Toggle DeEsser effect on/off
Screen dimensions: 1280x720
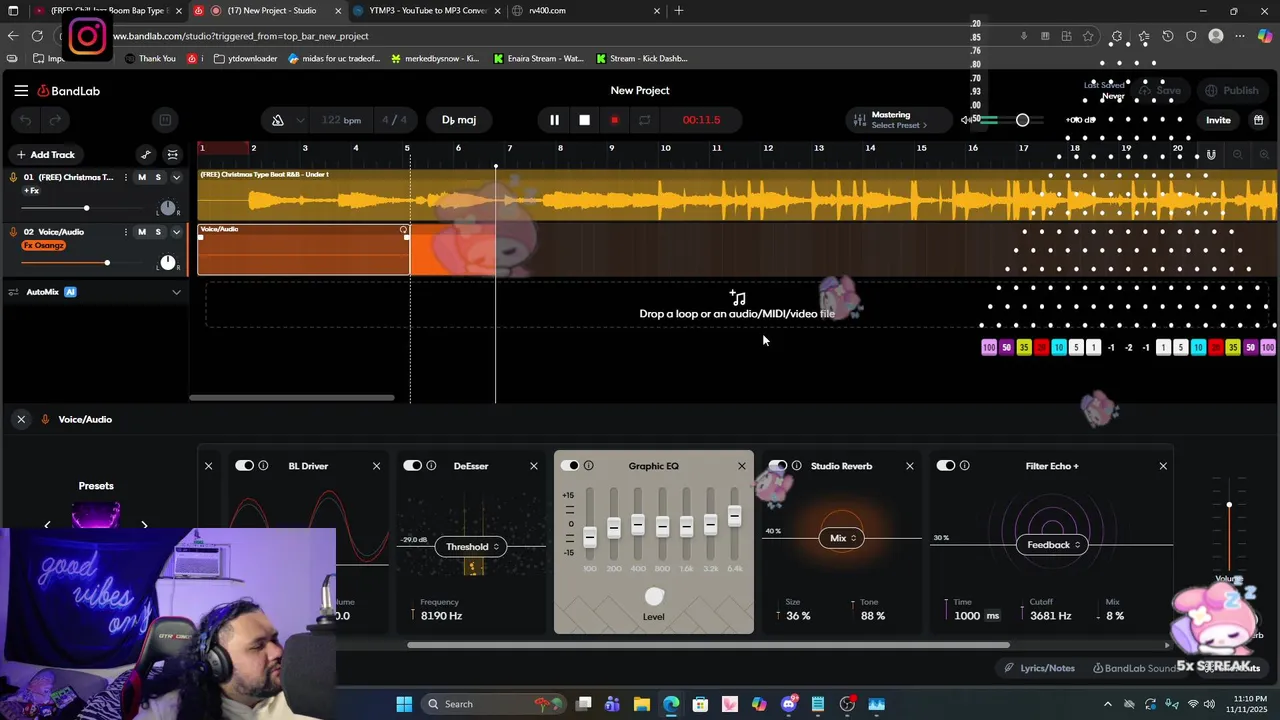point(412,466)
